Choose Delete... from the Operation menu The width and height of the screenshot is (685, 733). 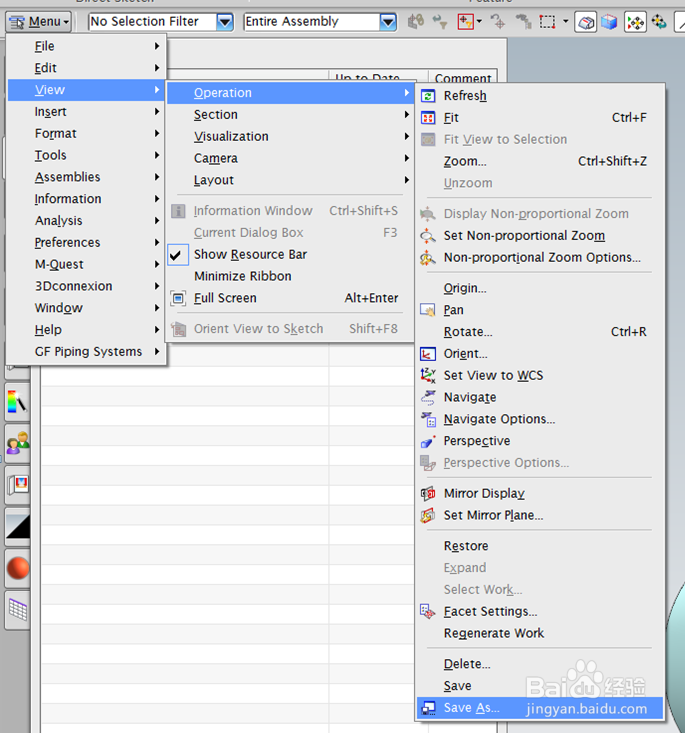[x=540, y=664]
